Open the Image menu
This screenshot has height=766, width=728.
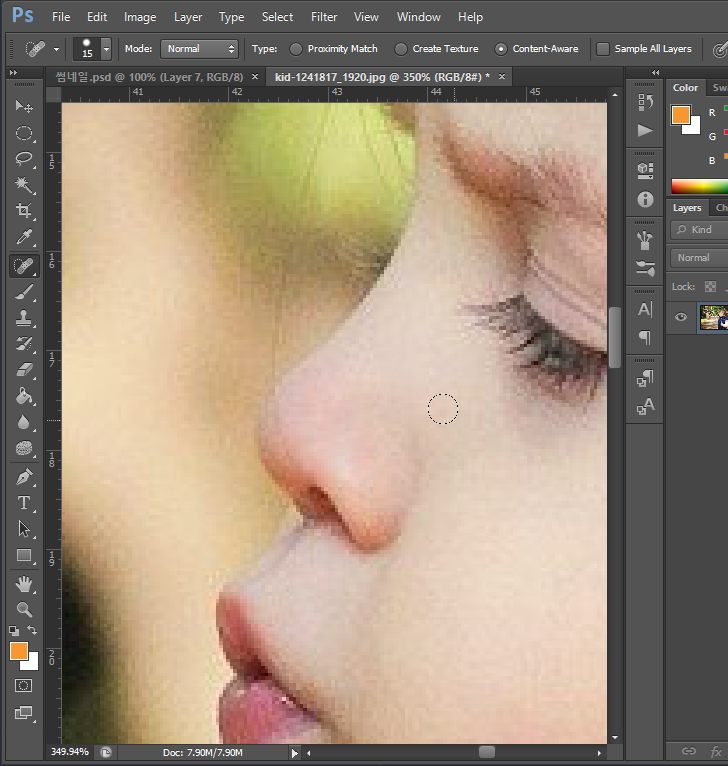click(140, 17)
